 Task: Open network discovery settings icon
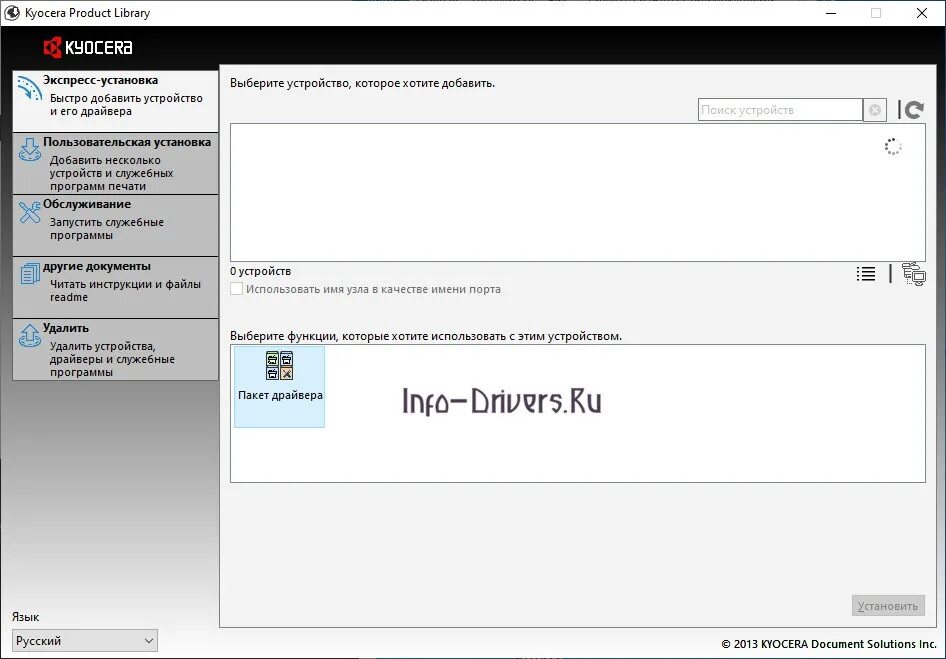913,274
